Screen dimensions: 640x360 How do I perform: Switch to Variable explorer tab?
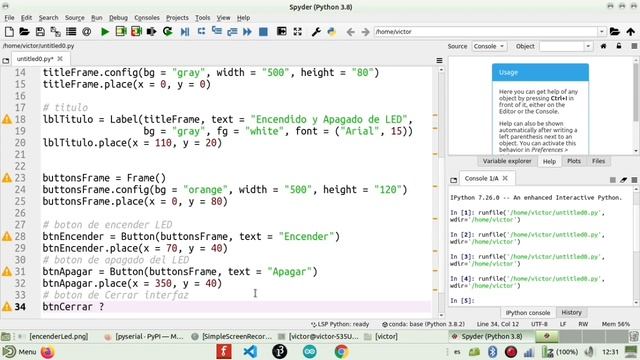click(x=507, y=161)
